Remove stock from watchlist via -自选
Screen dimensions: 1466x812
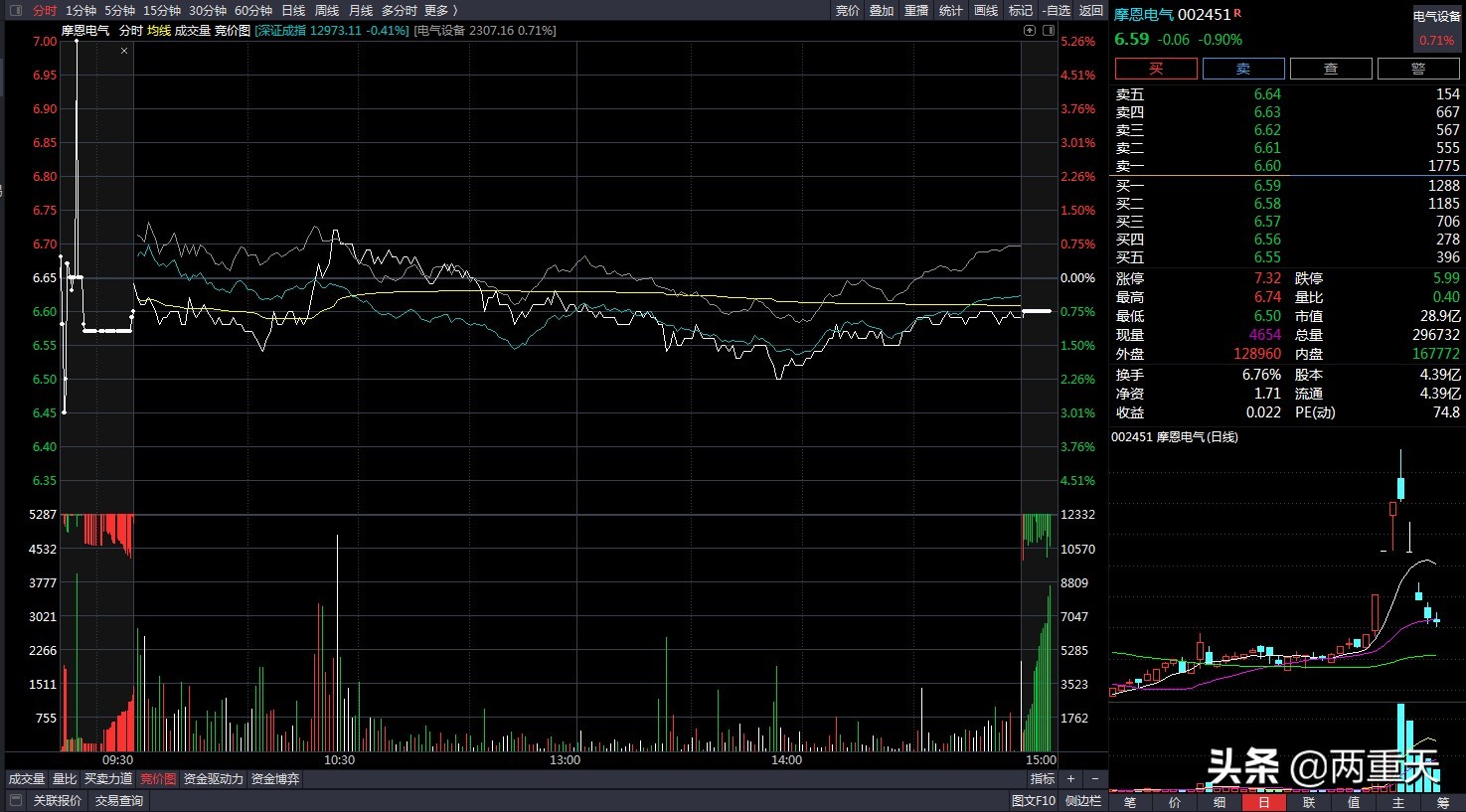pyautogui.click(x=1056, y=10)
